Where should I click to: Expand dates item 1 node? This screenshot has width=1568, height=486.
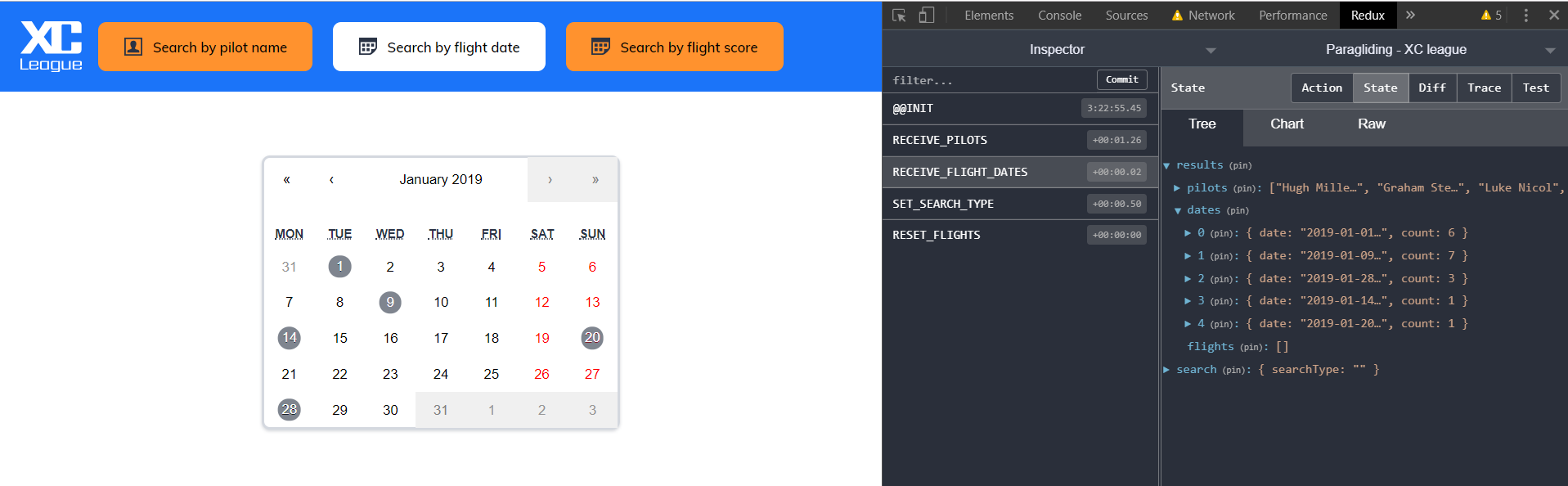[1188, 256]
